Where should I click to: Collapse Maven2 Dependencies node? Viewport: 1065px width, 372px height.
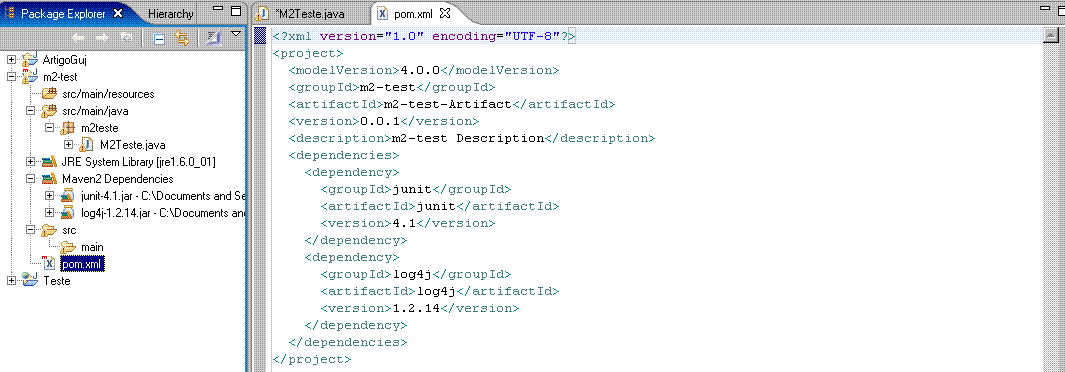pos(30,179)
